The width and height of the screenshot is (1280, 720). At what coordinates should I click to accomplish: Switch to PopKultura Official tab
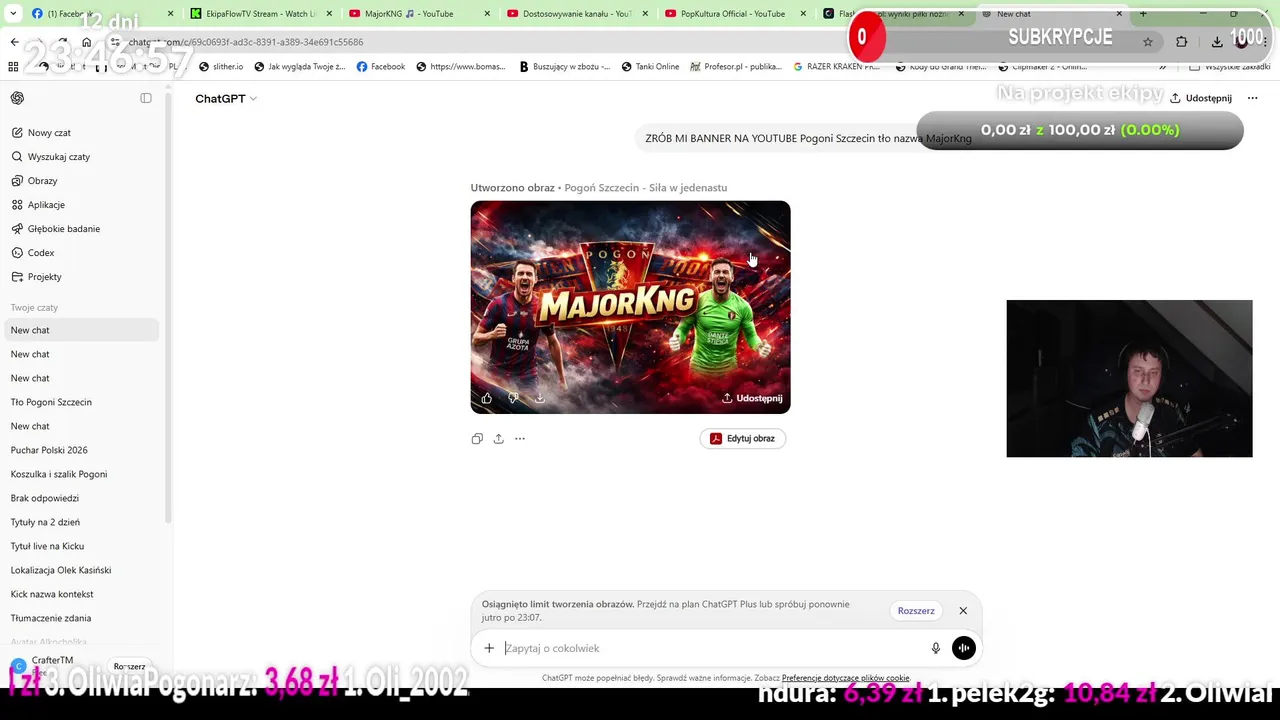735,14
